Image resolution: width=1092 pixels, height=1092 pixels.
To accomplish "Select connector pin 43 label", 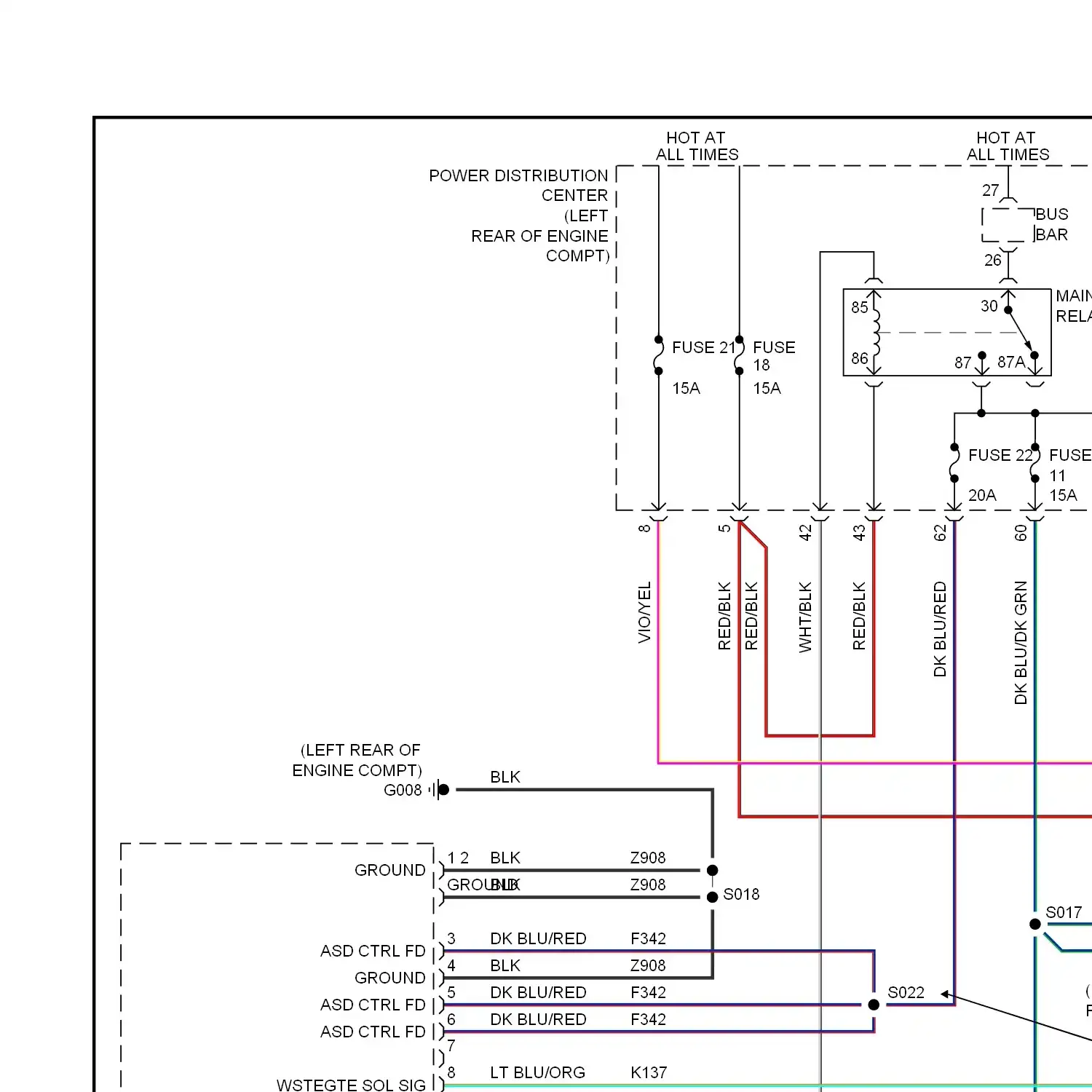I will (x=859, y=533).
